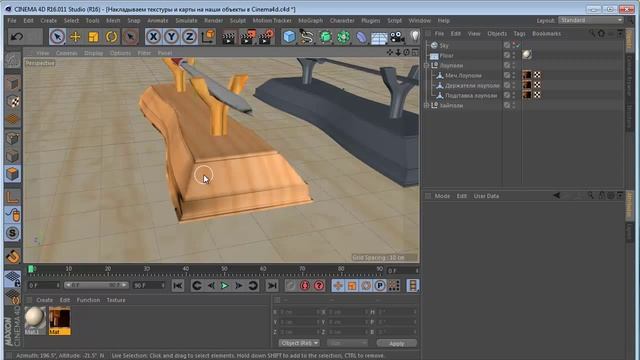Screen dimensions: 640x360
Task: Collapse the Лоуполи group
Action: pyautogui.click(x=426, y=65)
